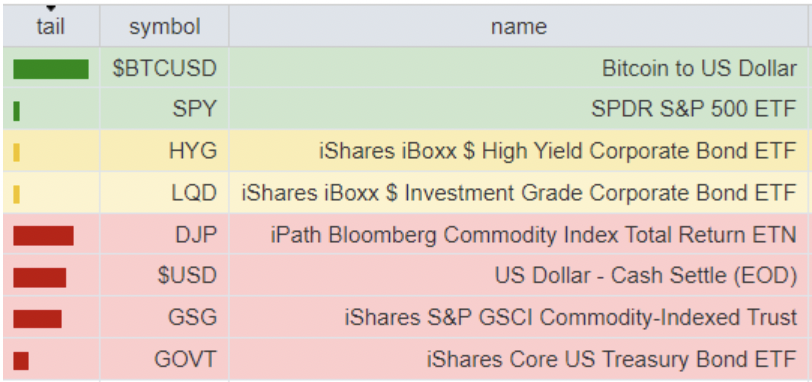
Task: Select the small green tail bar for SPY
Action: pos(17,111)
